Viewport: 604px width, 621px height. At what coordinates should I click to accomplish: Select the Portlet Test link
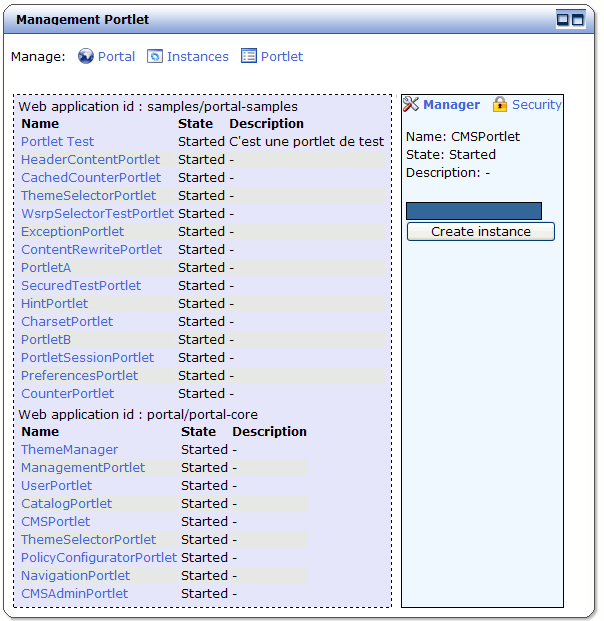[57, 142]
